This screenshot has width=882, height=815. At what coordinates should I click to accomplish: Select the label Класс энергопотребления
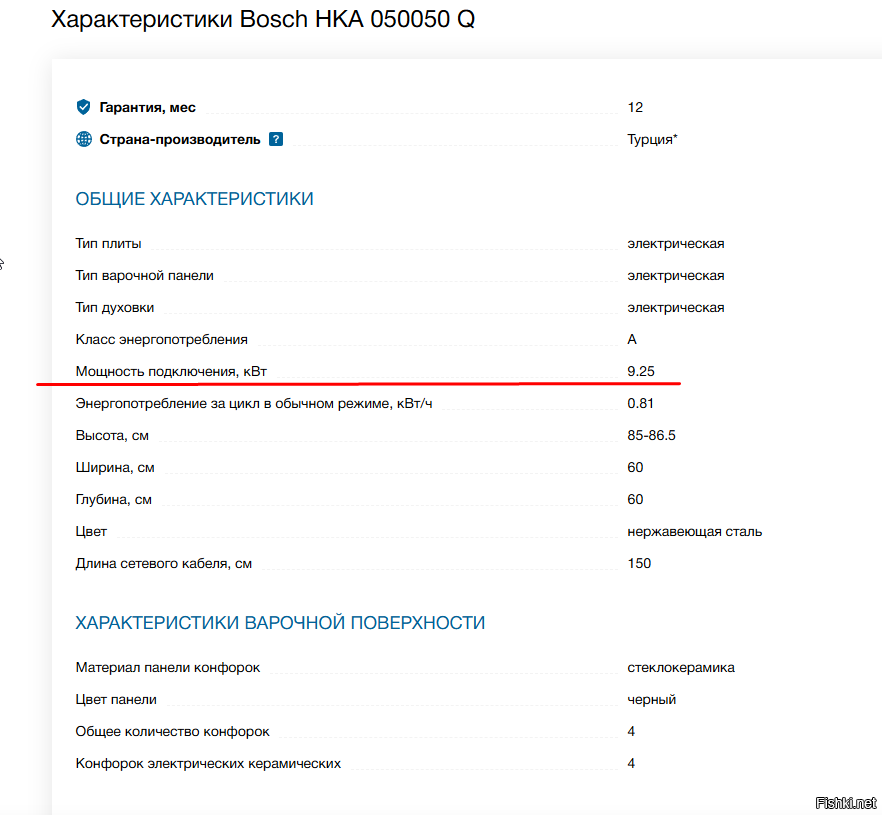tap(161, 340)
